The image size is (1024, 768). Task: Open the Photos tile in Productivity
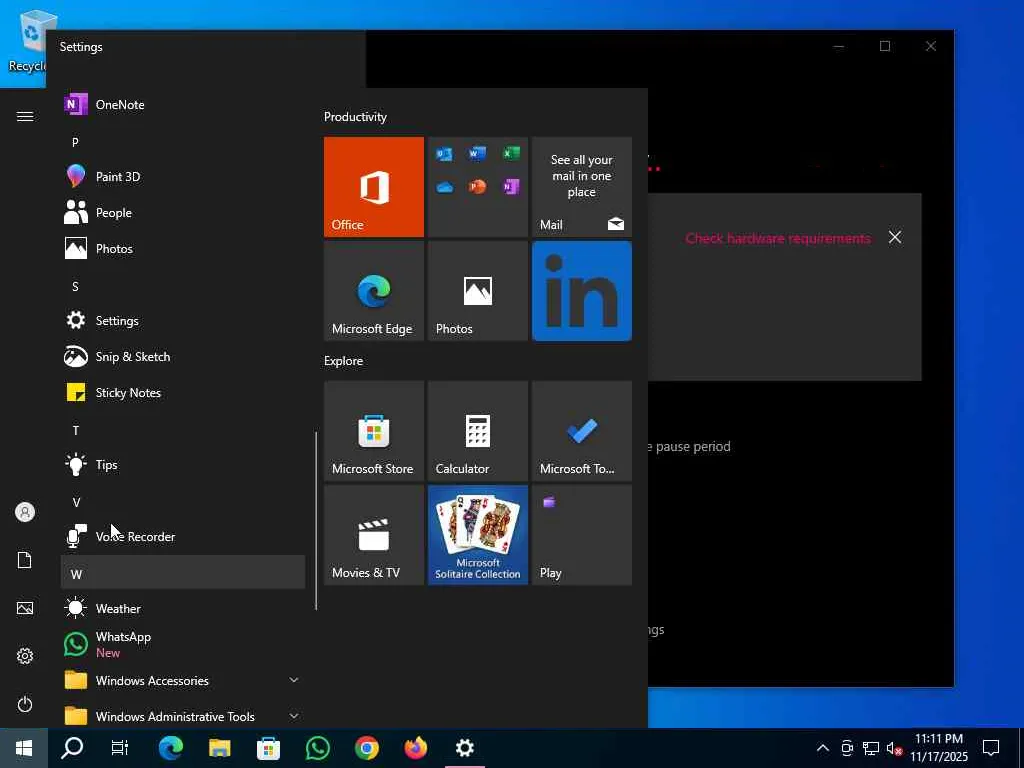pos(477,291)
